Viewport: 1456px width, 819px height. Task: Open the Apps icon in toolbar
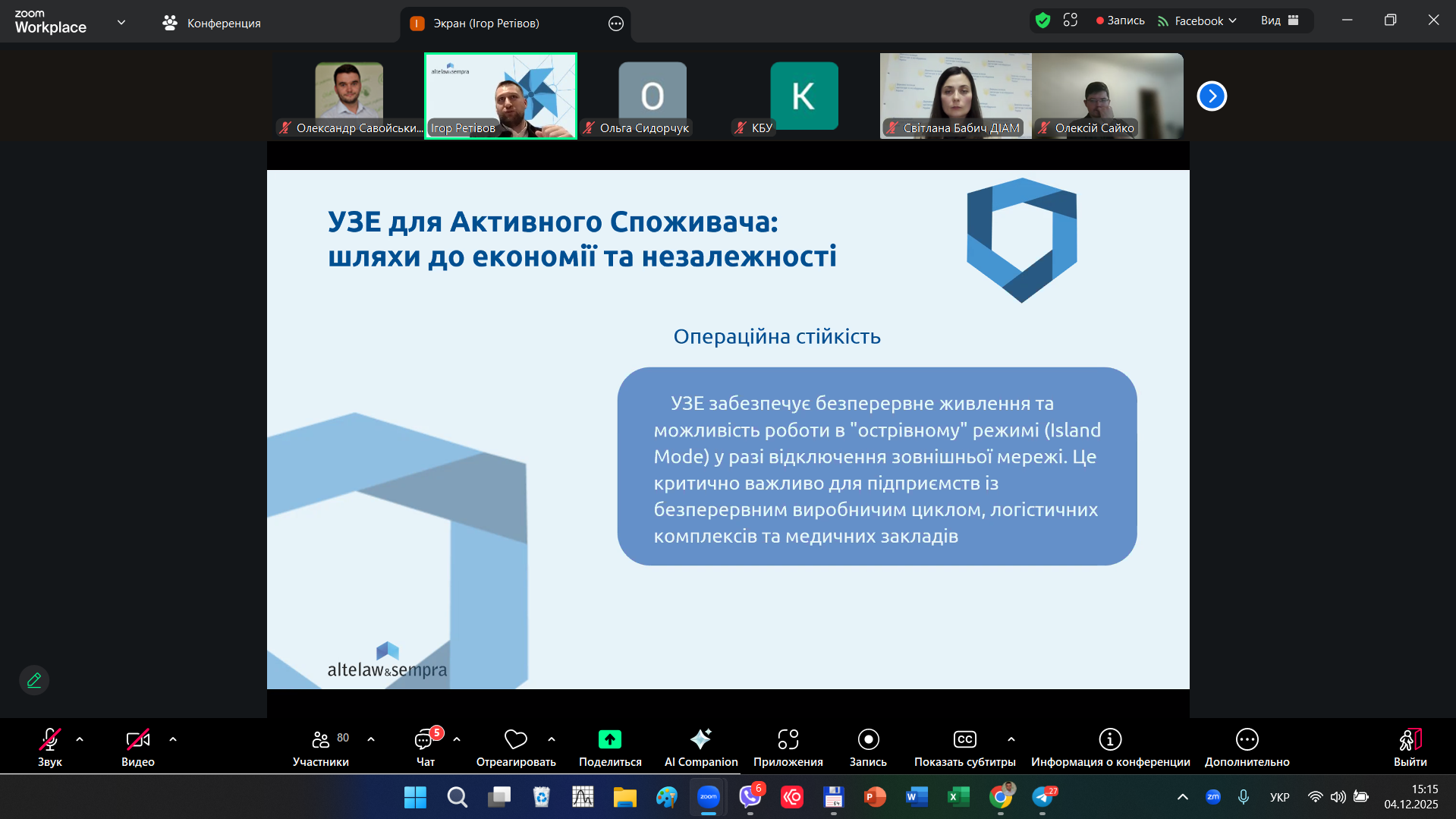pyautogui.click(x=788, y=739)
